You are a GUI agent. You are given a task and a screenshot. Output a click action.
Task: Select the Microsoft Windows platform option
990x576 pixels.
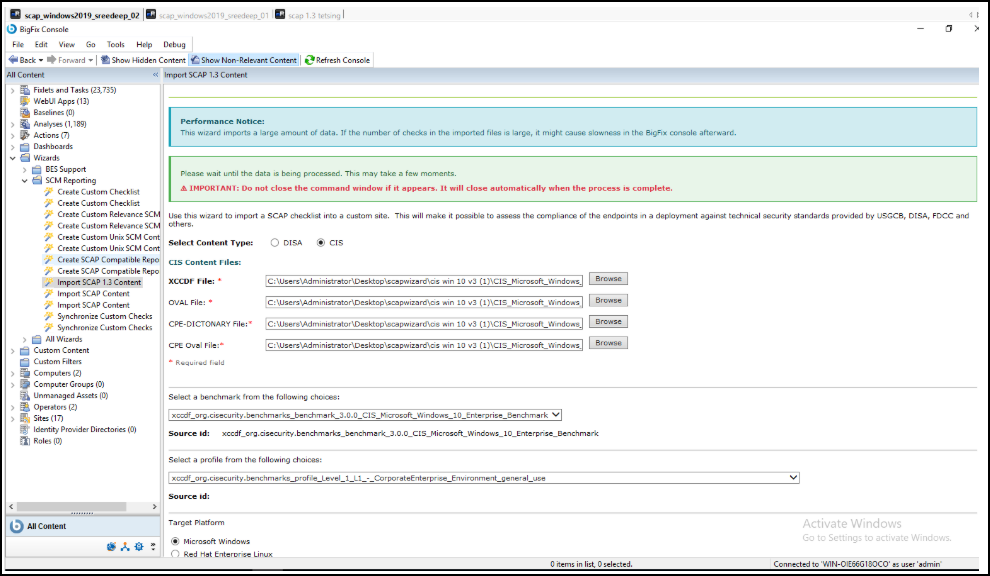click(176, 541)
